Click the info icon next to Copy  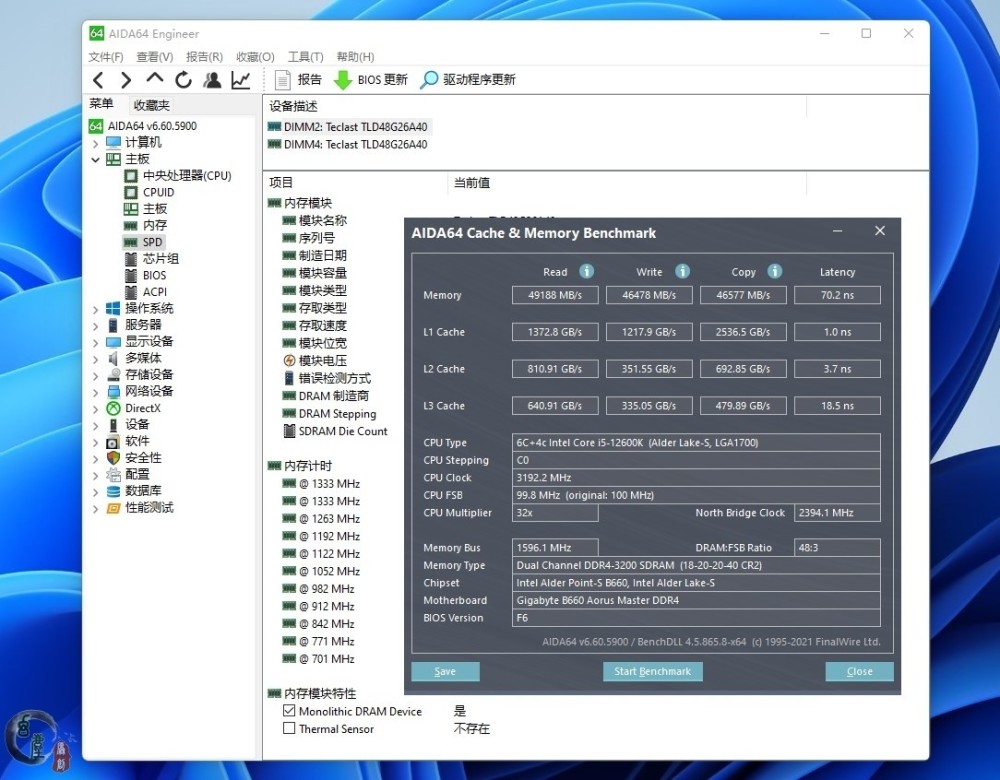tap(774, 272)
